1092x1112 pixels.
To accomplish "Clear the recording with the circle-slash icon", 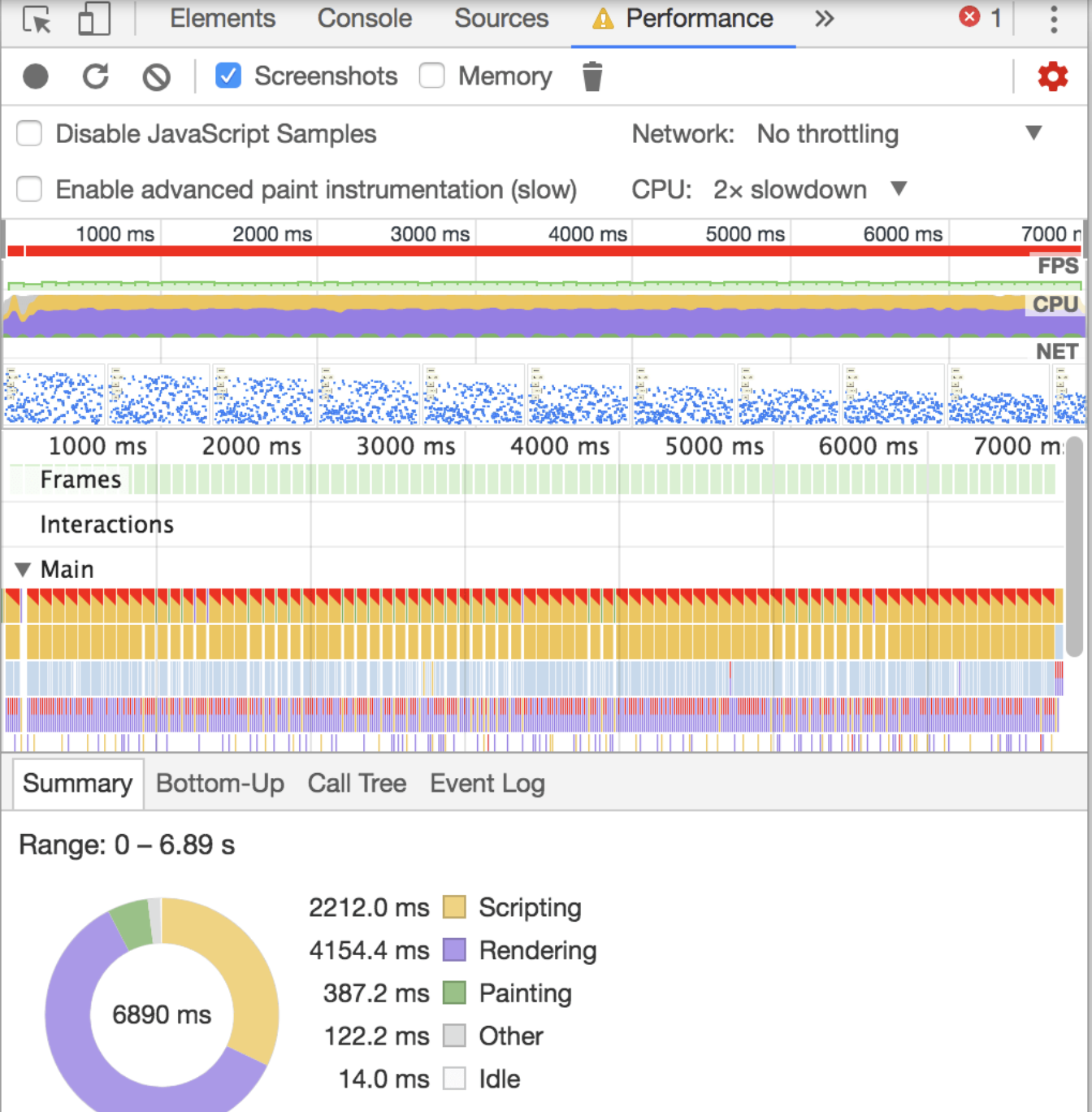I will (x=156, y=77).
